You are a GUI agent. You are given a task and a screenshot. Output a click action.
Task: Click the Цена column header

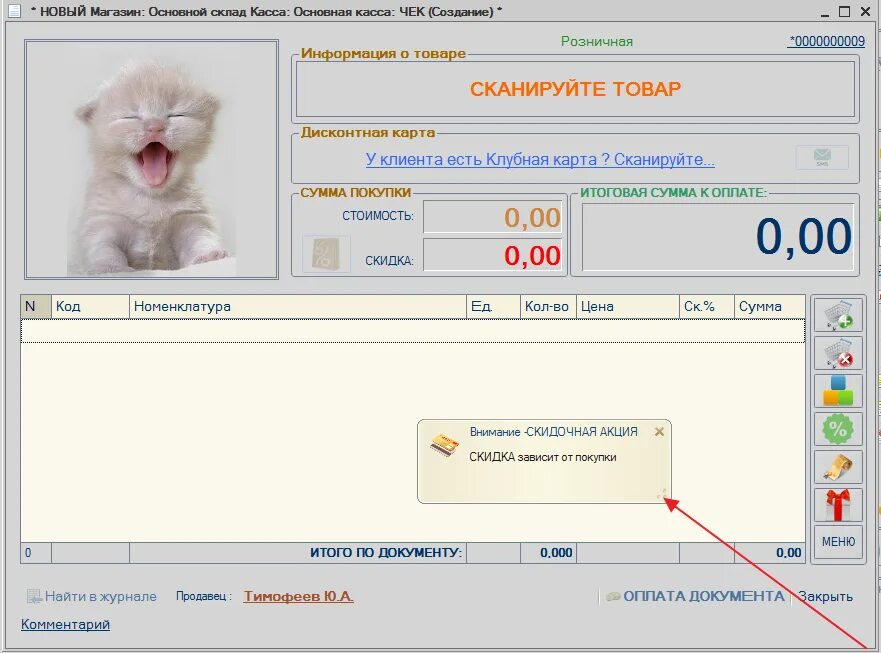click(628, 307)
